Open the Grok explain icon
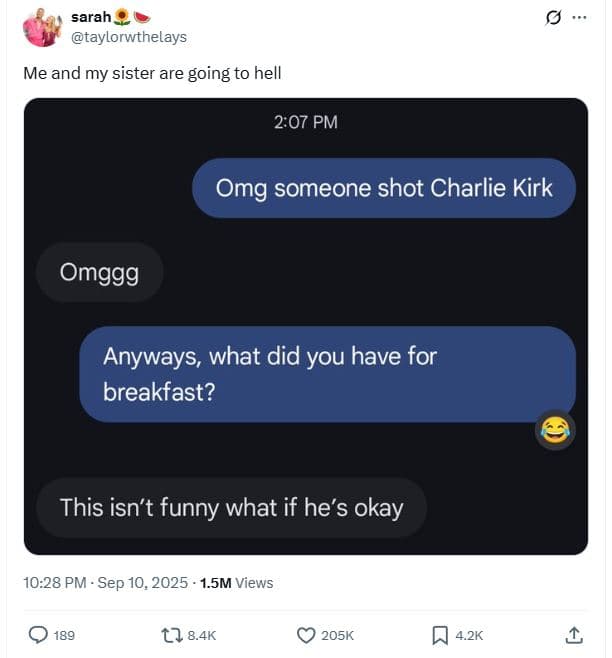 coord(549,18)
